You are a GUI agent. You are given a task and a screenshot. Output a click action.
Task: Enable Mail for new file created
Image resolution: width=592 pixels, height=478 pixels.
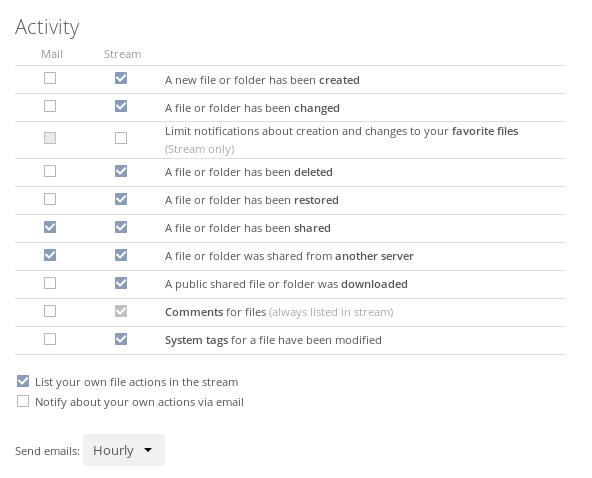[50, 78]
